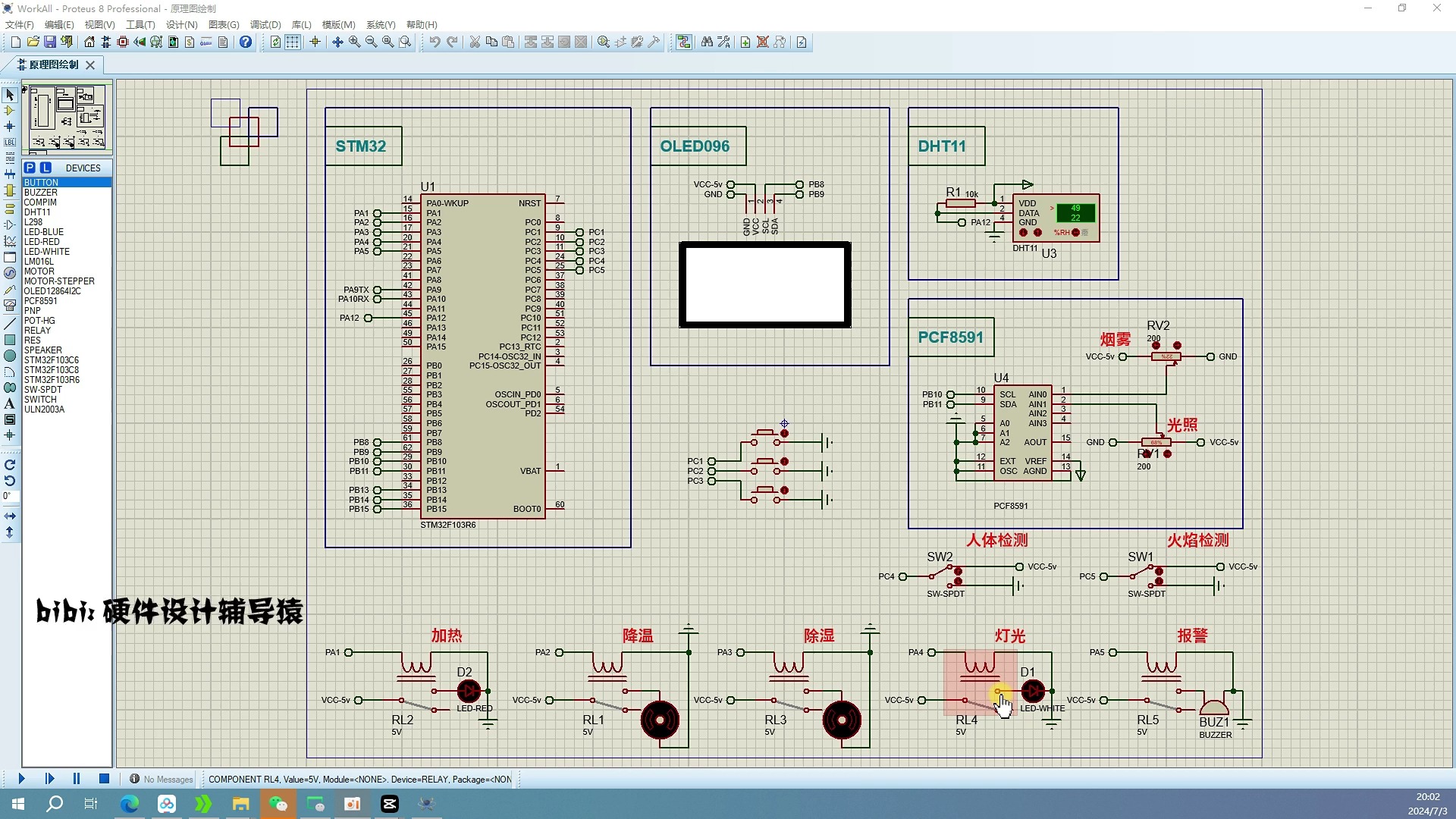Click the P pick devices button
The image size is (1456, 819).
[30, 168]
